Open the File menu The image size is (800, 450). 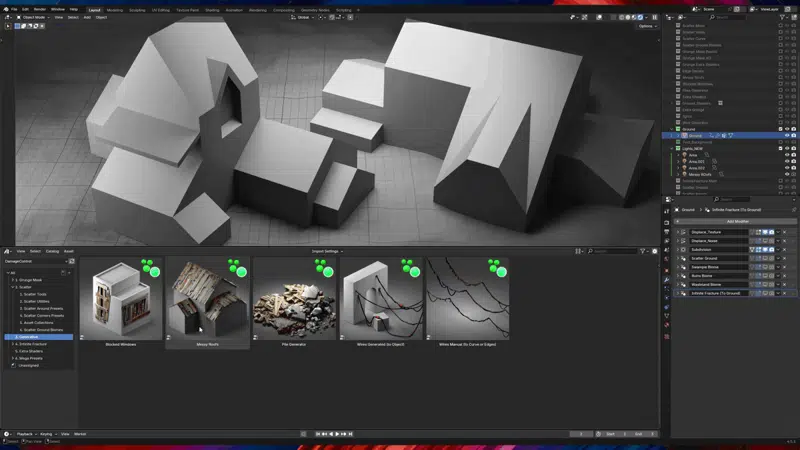click(x=14, y=9)
